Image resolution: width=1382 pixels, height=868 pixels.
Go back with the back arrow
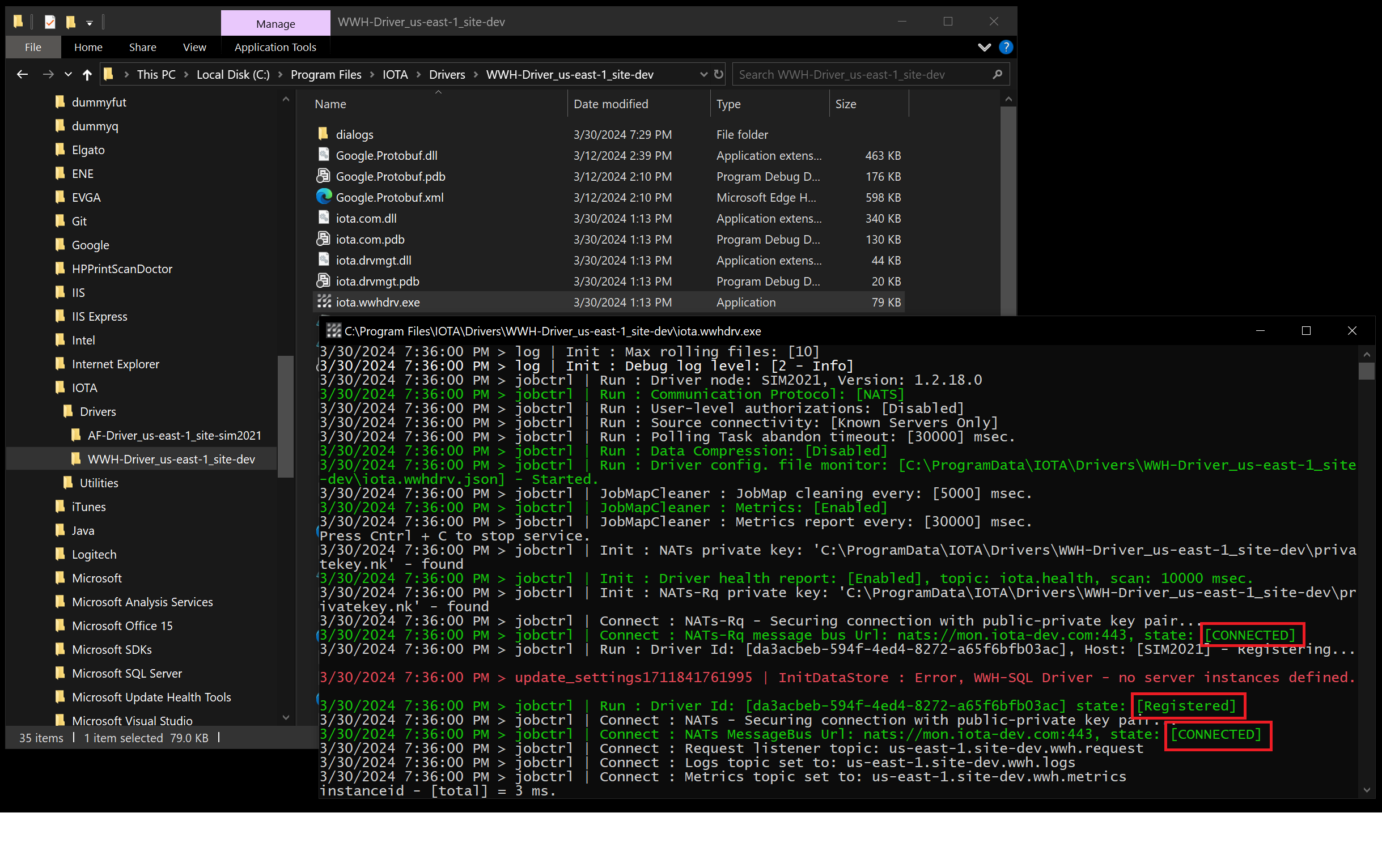click(22, 74)
